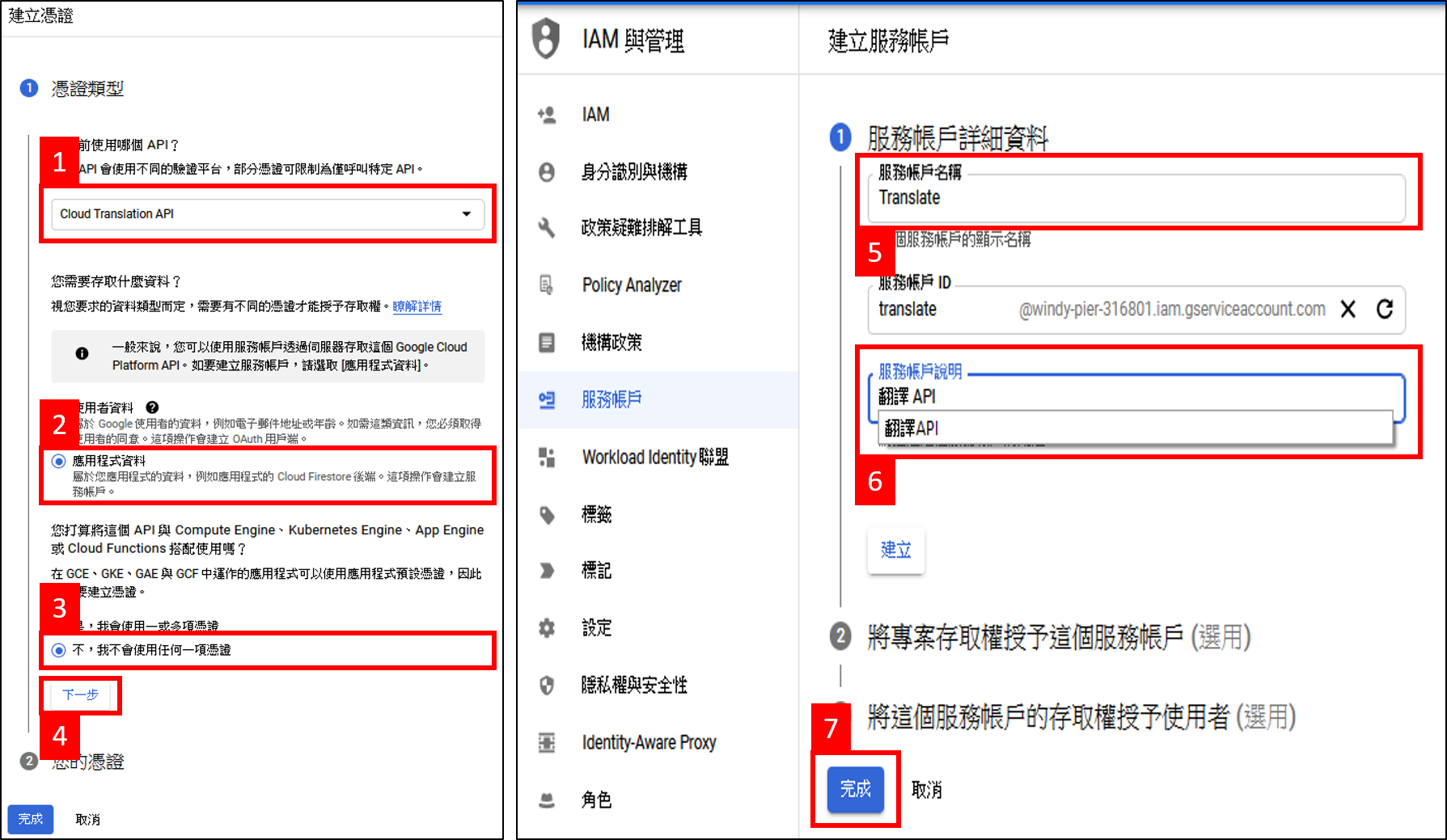
Task: Click the wrench icon for 政策疑難排解工具
Action: [547, 228]
